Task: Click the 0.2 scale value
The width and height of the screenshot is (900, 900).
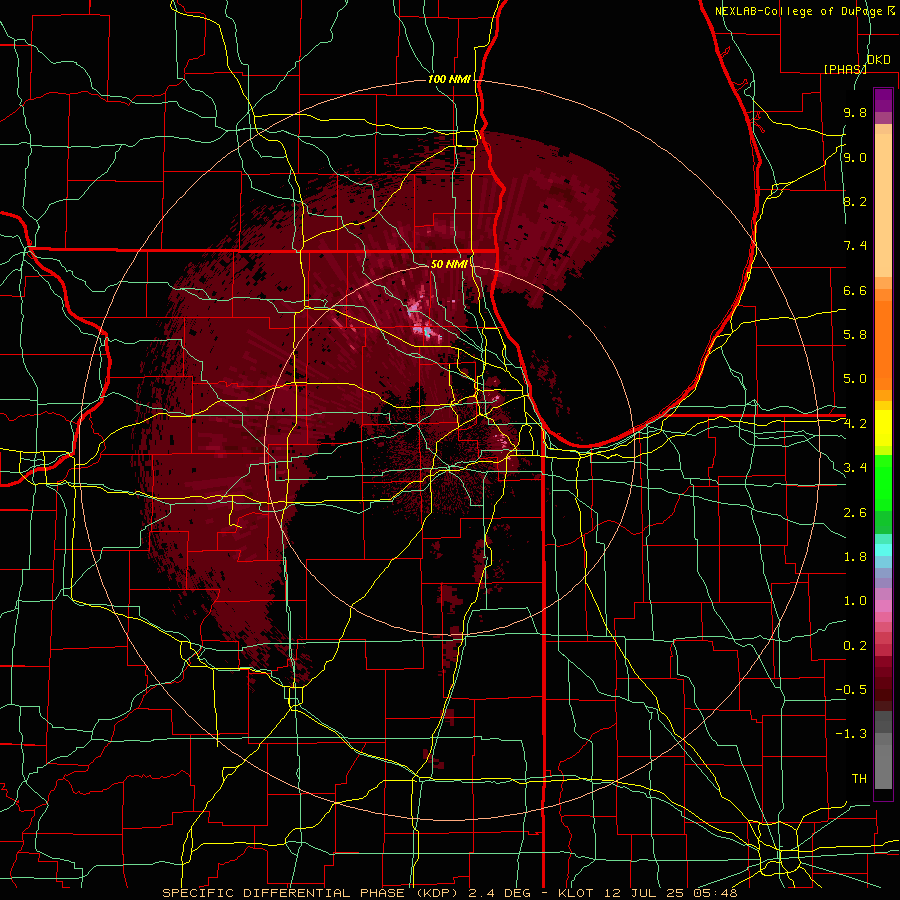Action: click(x=855, y=646)
